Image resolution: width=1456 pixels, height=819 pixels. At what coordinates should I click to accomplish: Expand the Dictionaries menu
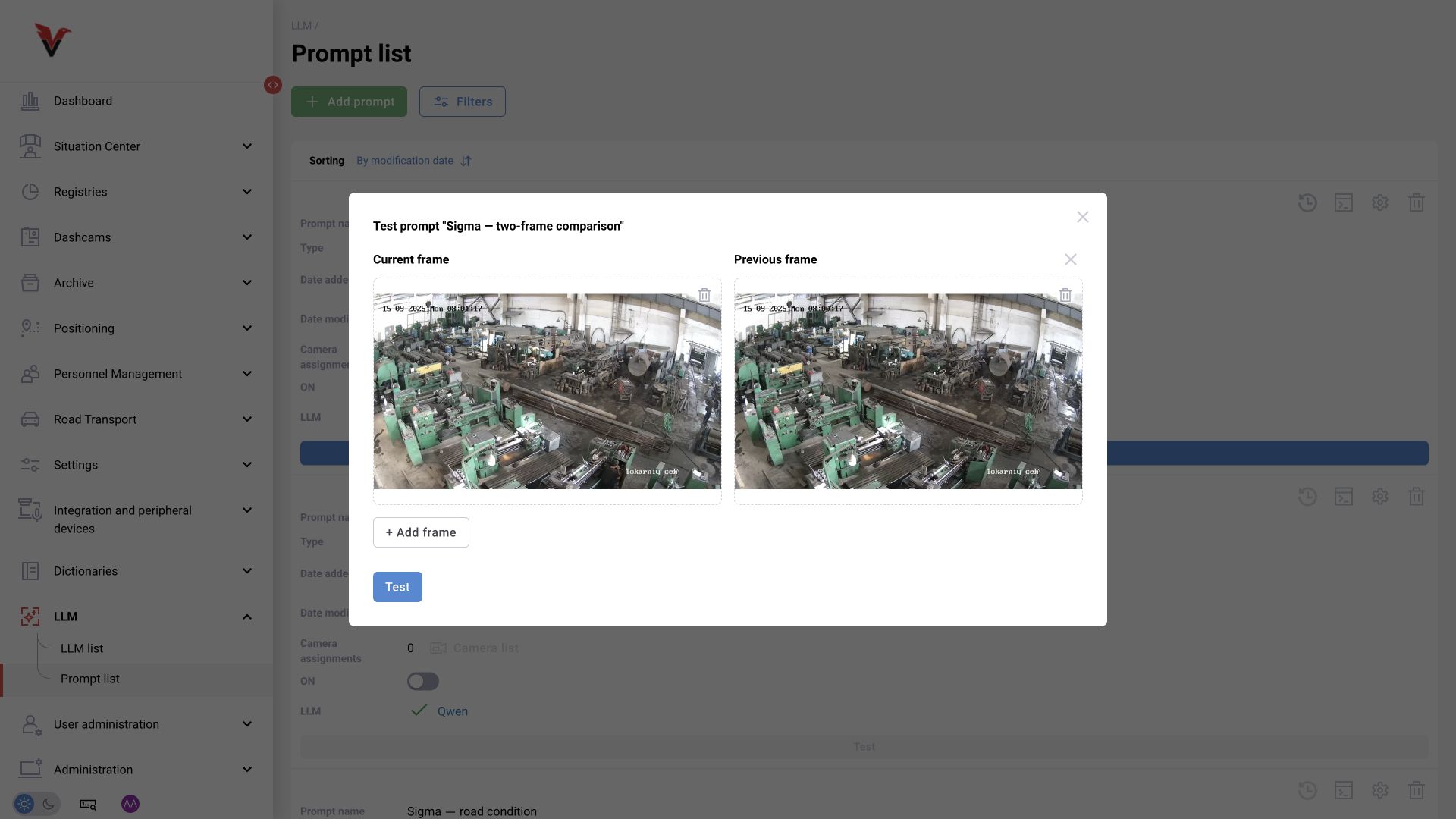coord(136,571)
